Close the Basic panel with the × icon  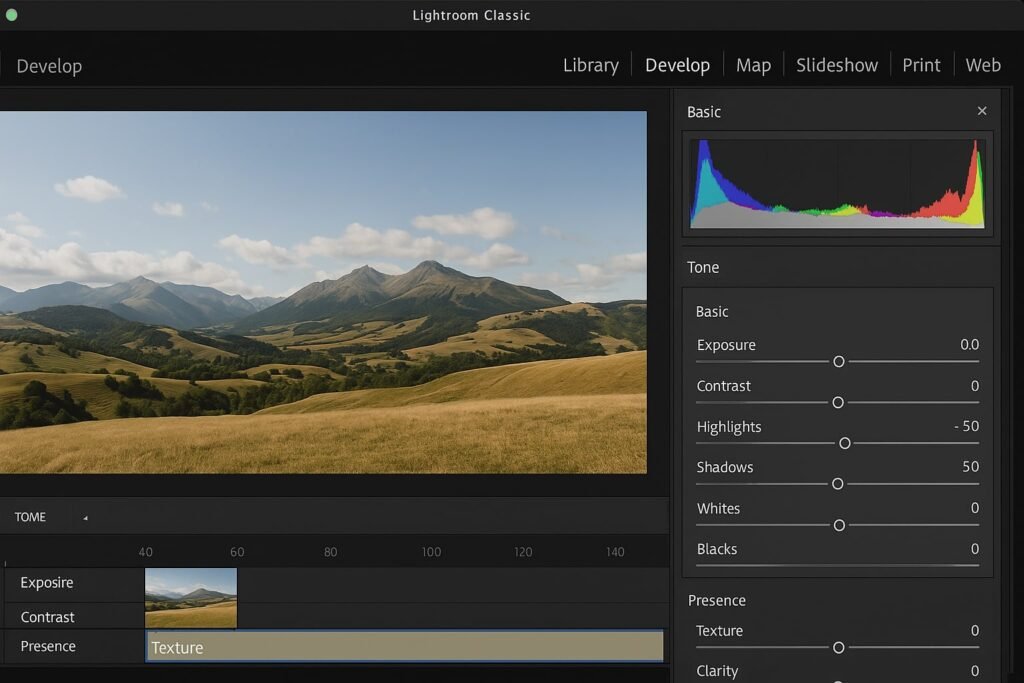982,111
